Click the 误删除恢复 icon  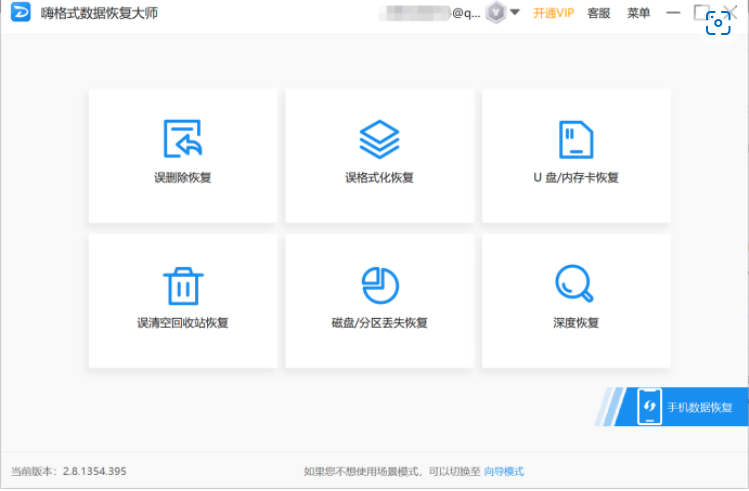coord(183,140)
